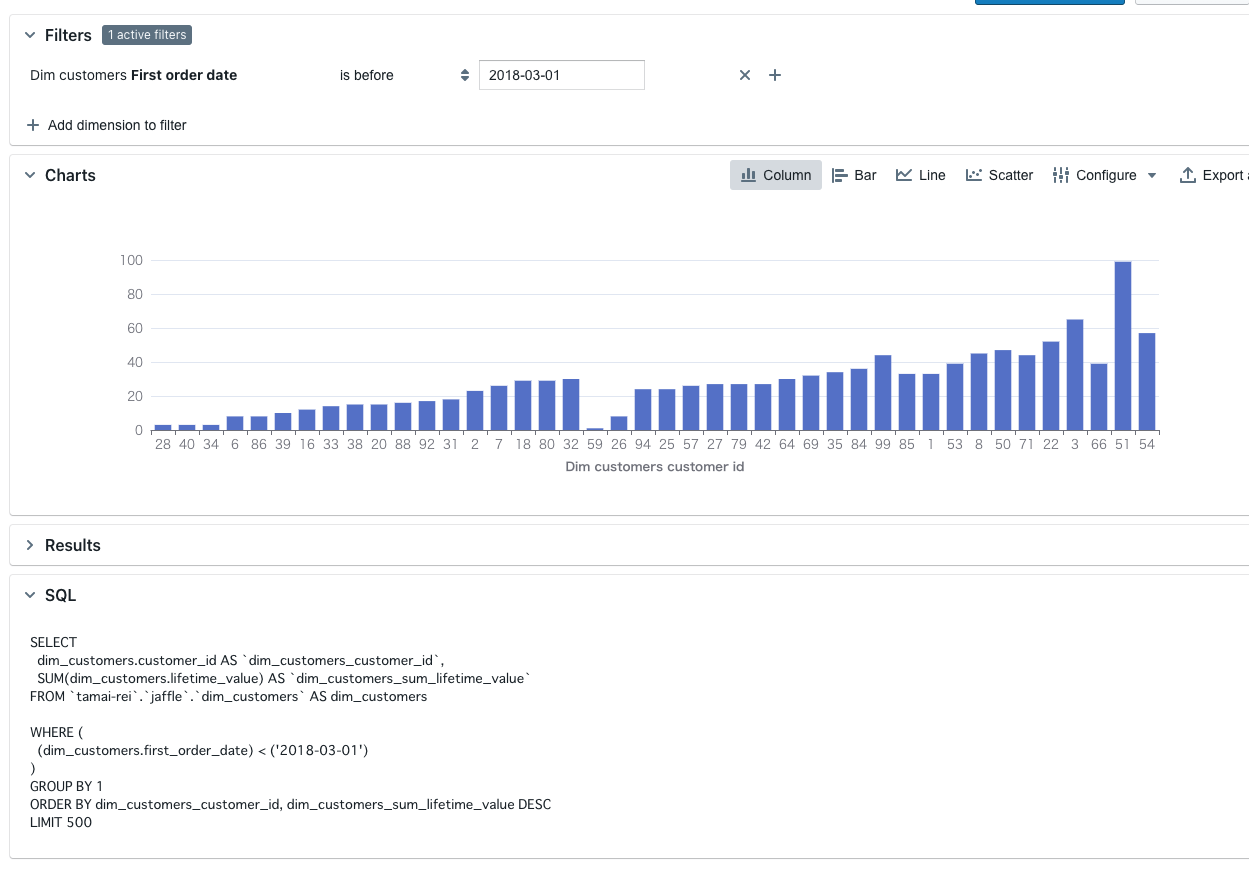Click the Export button label
1249x878 pixels.
click(1222, 175)
